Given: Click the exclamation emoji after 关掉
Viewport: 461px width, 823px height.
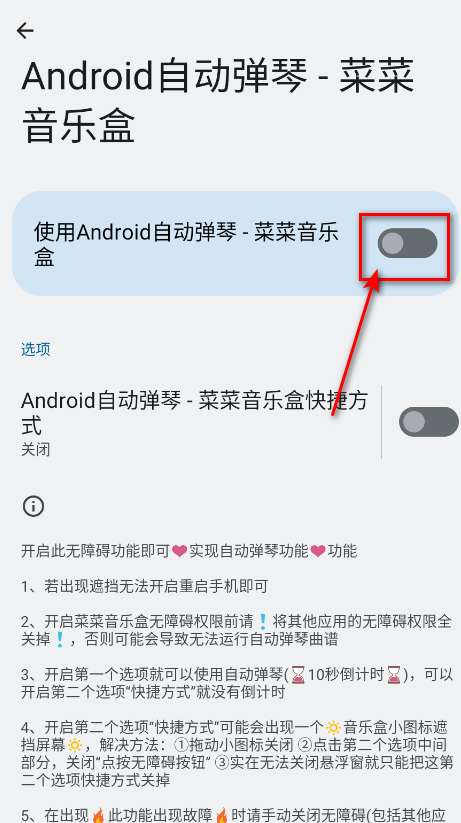Looking at the screenshot, I should point(60,640).
